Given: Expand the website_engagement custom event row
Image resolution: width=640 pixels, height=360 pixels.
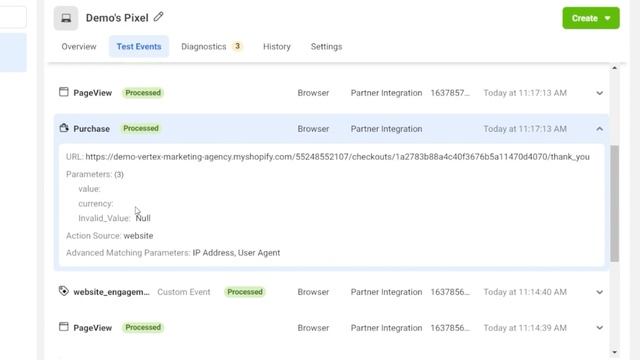Looking at the screenshot, I should pyautogui.click(x=599, y=292).
